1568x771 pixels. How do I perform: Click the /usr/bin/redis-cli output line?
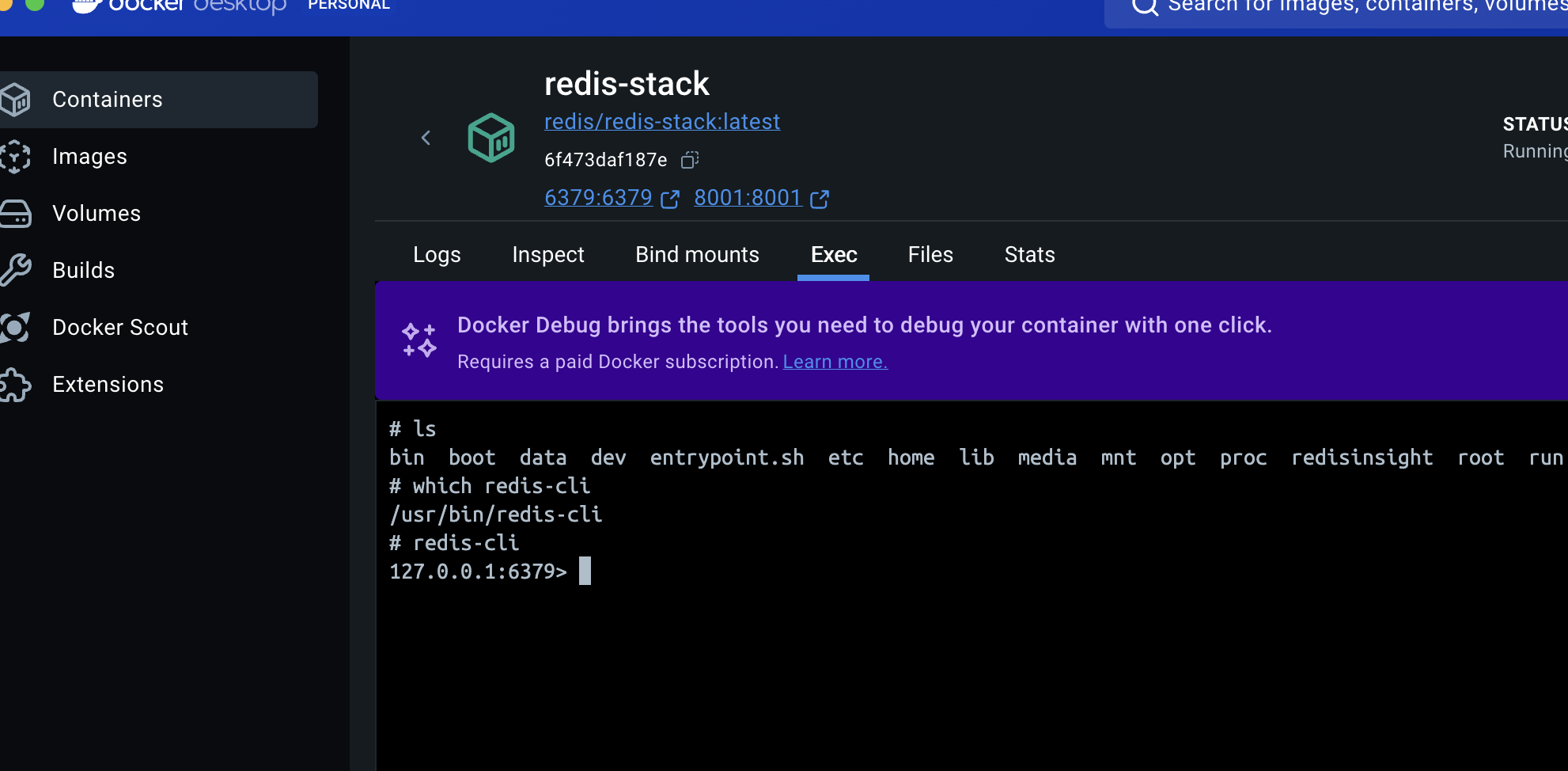(496, 515)
